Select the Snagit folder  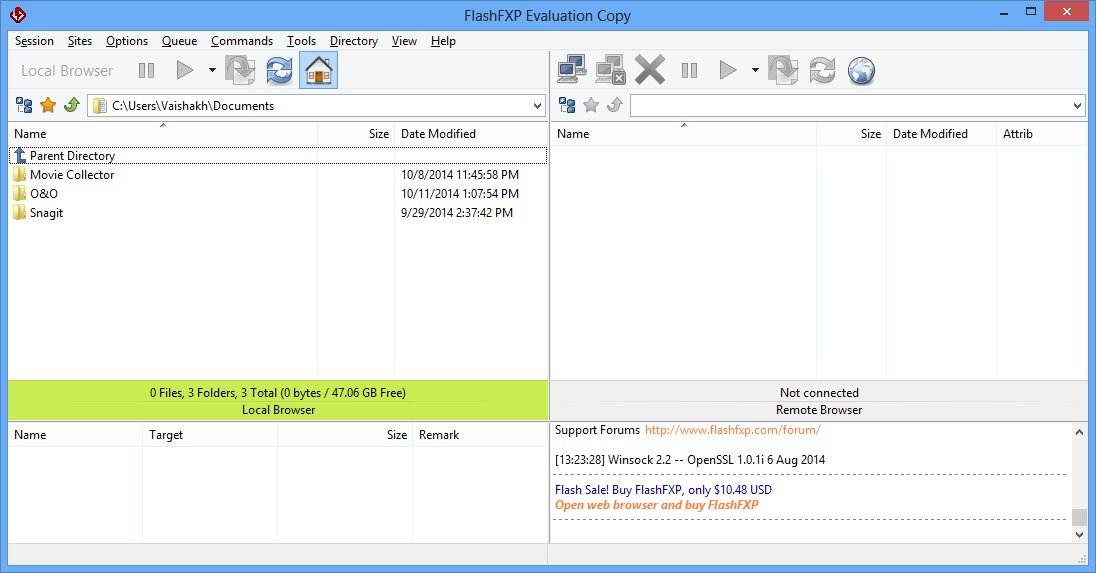click(x=278, y=212)
